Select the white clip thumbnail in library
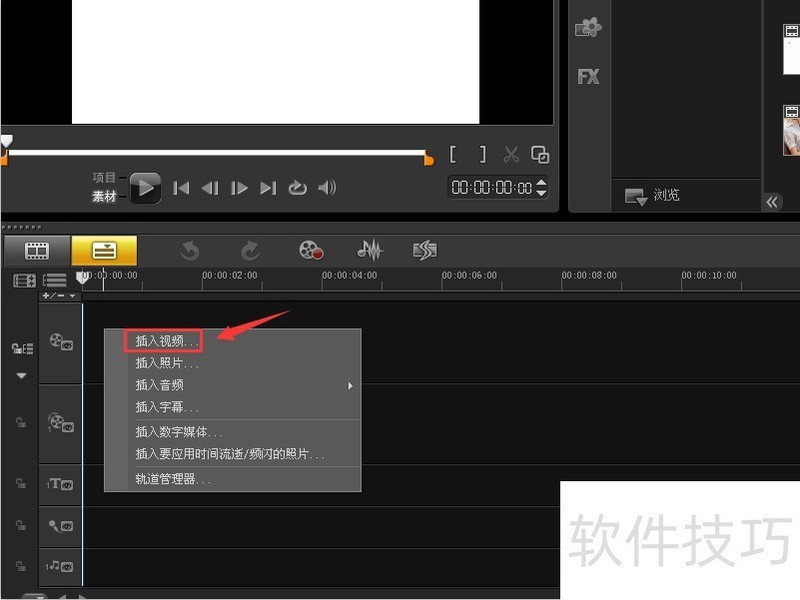 click(x=791, y=49)
